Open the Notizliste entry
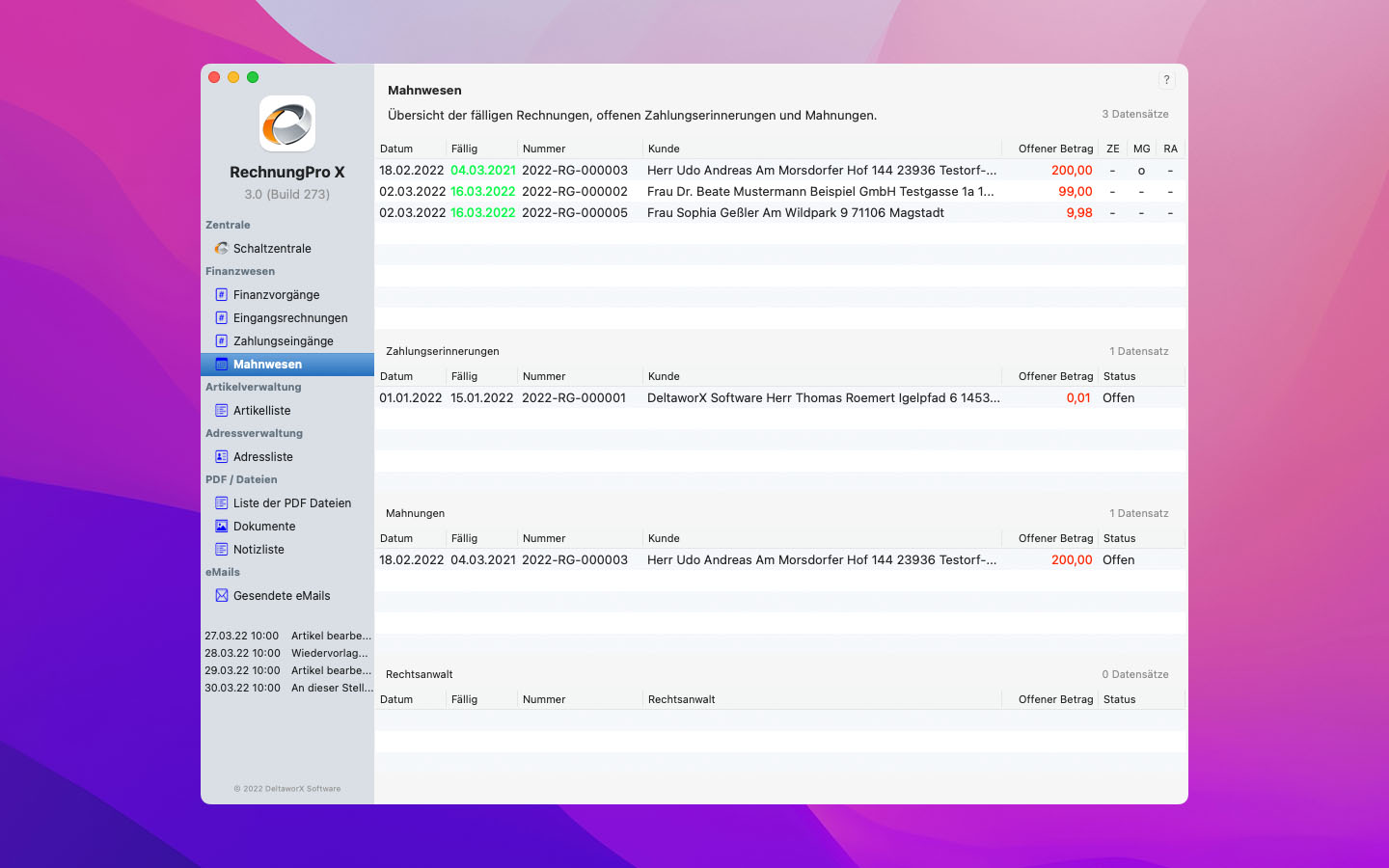 tap(259, 549)
